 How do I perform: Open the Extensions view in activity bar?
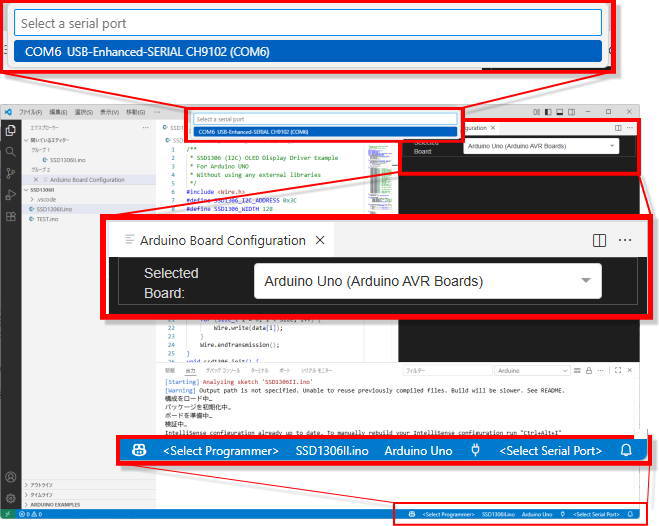coord(10,216)
